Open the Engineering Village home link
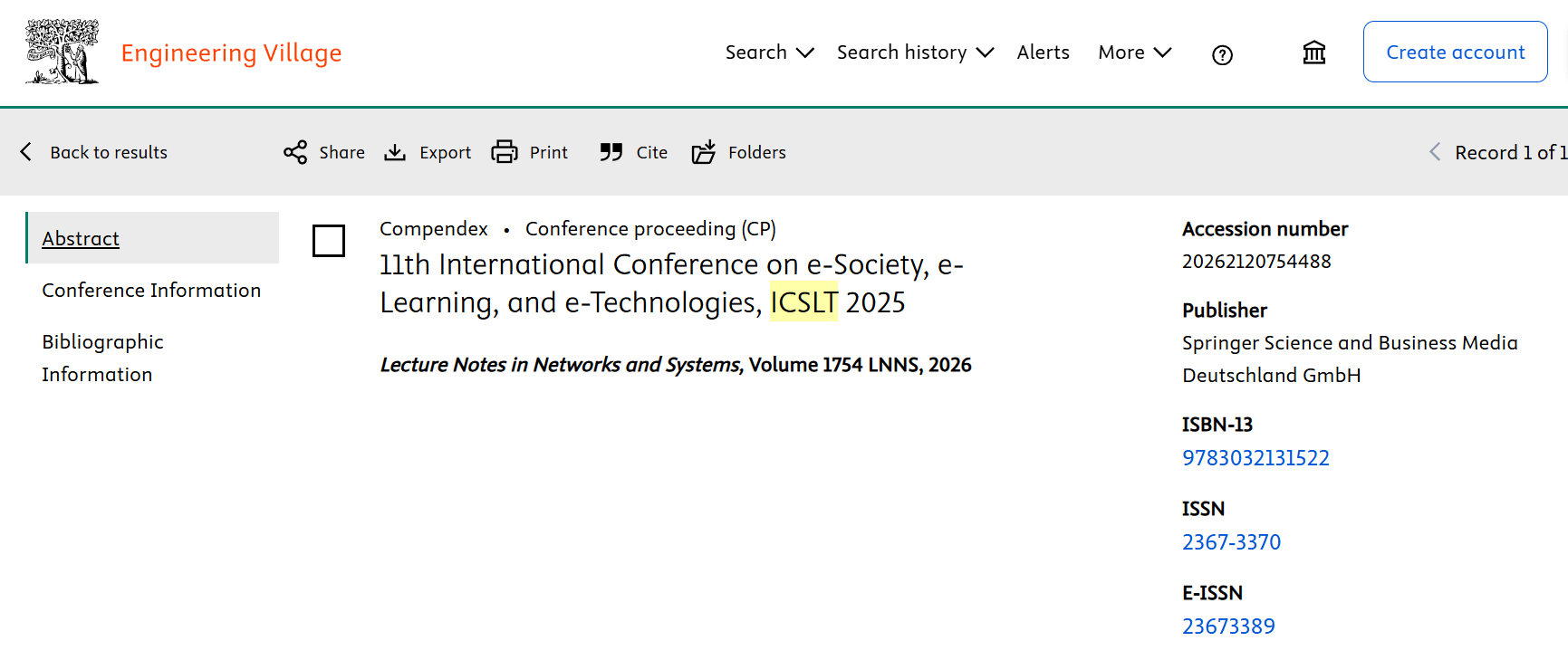The image size is (1568, 660). pos(231,53)
